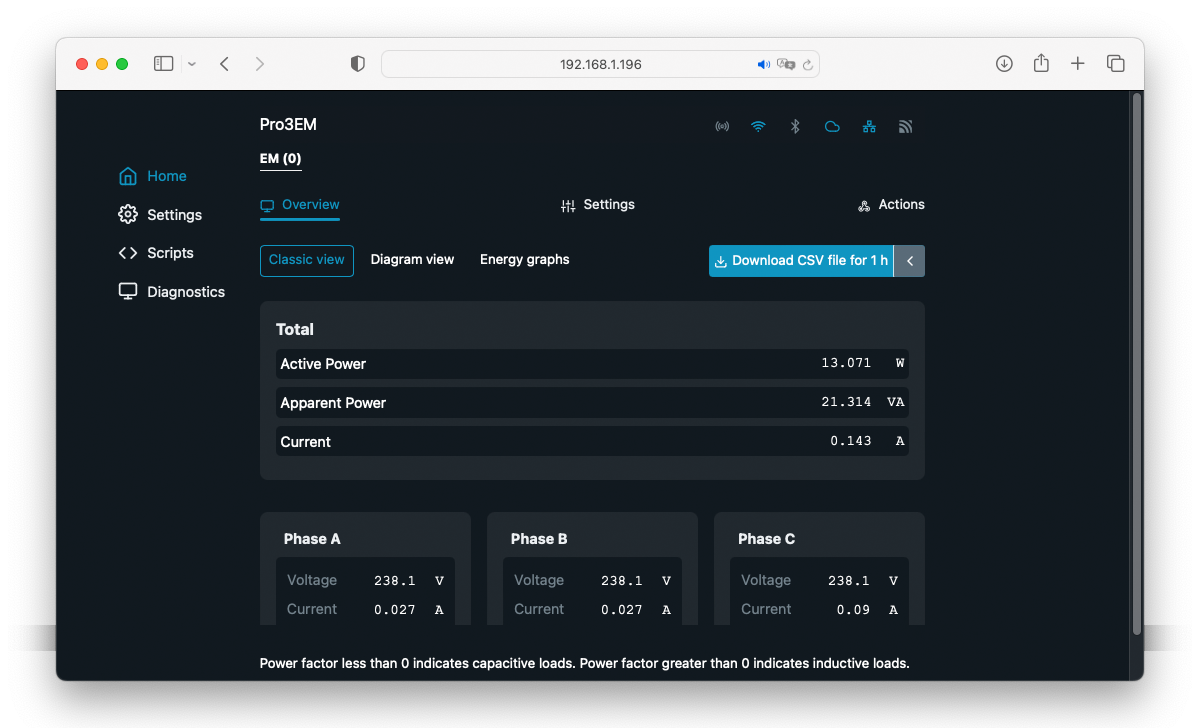Click the access point status icon
Screen dimensions: 1200x728
tap(722, 127)
